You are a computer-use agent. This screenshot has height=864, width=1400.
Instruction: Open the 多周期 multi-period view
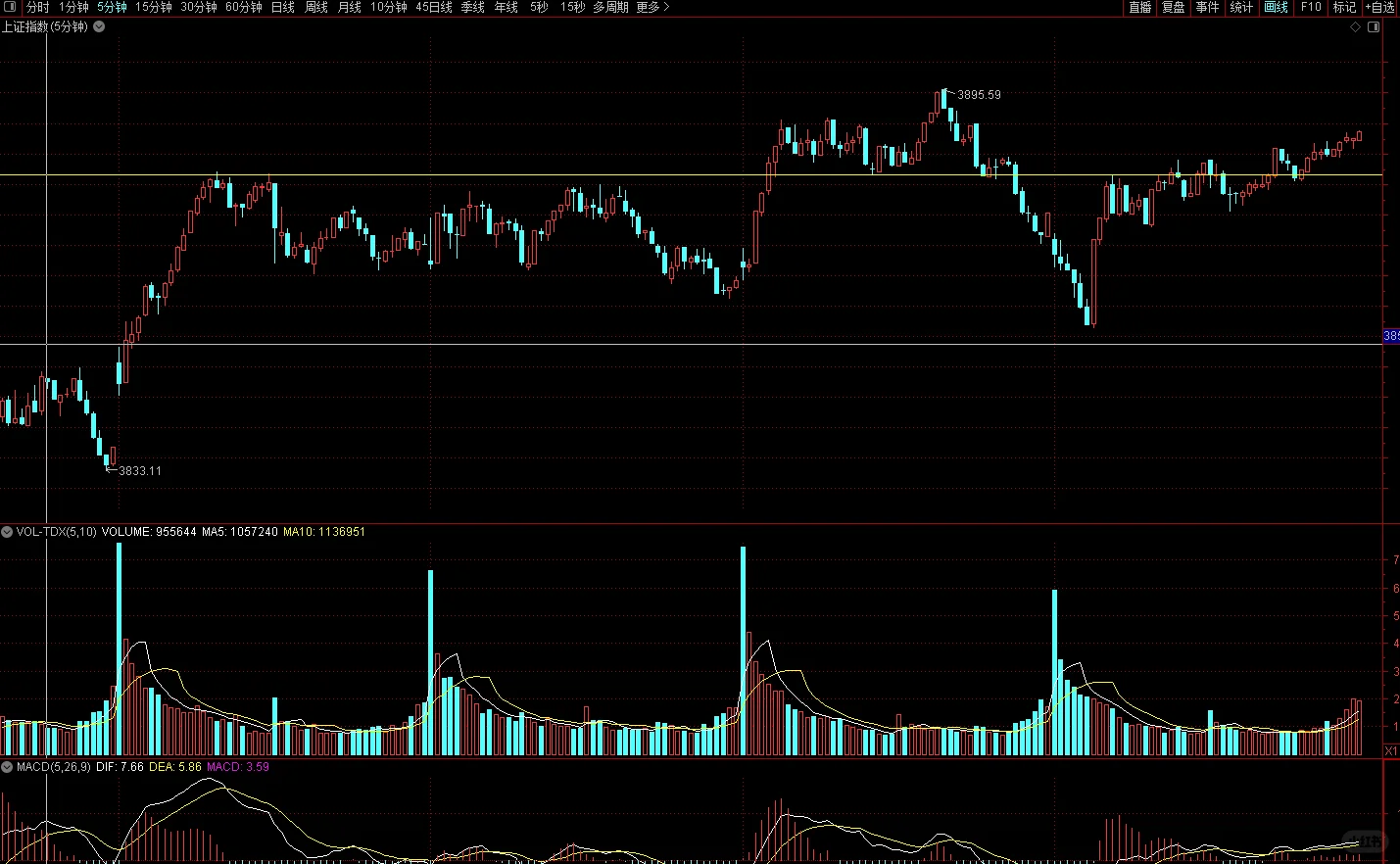tap(610, 7)
